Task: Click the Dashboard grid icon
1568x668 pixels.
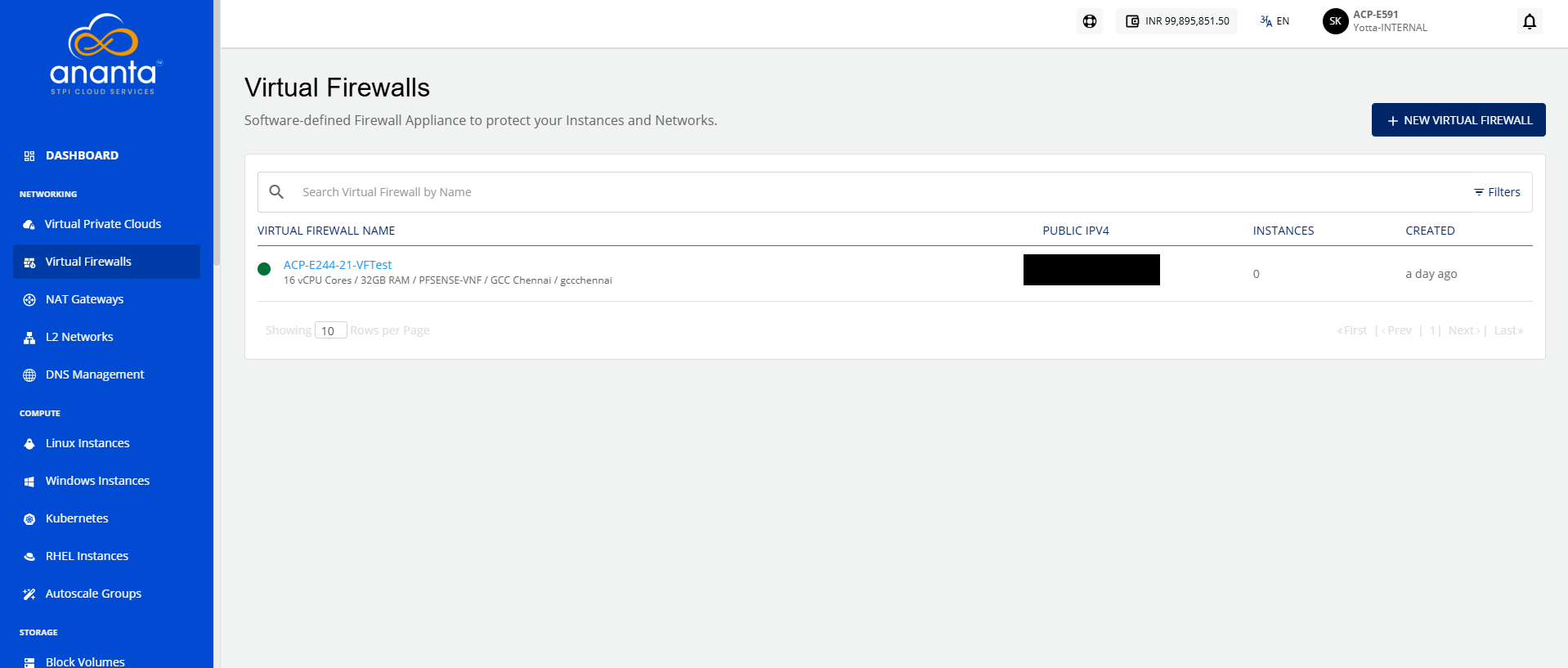Action: [29, 156]
